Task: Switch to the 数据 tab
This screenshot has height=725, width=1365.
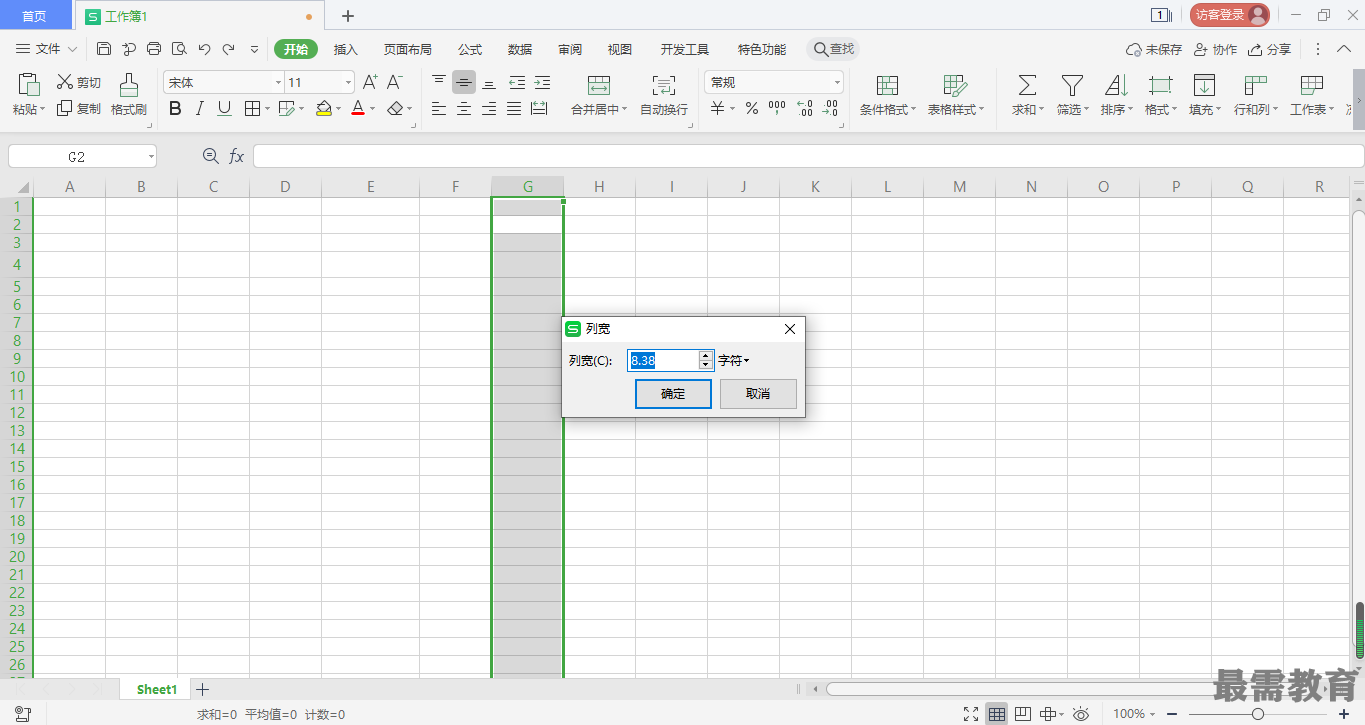Action: (520, 49)
